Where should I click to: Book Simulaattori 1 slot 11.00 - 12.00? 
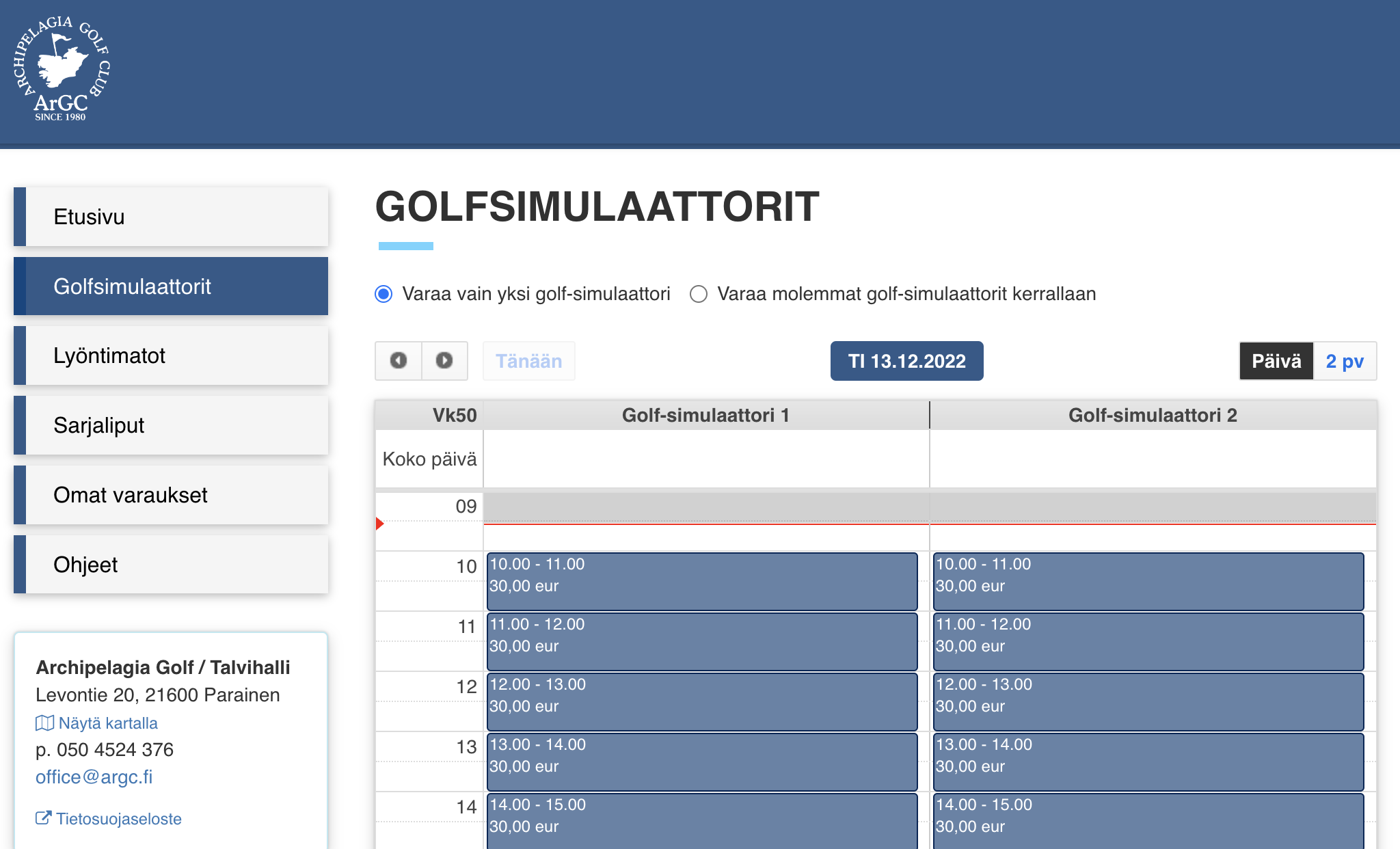702,642
